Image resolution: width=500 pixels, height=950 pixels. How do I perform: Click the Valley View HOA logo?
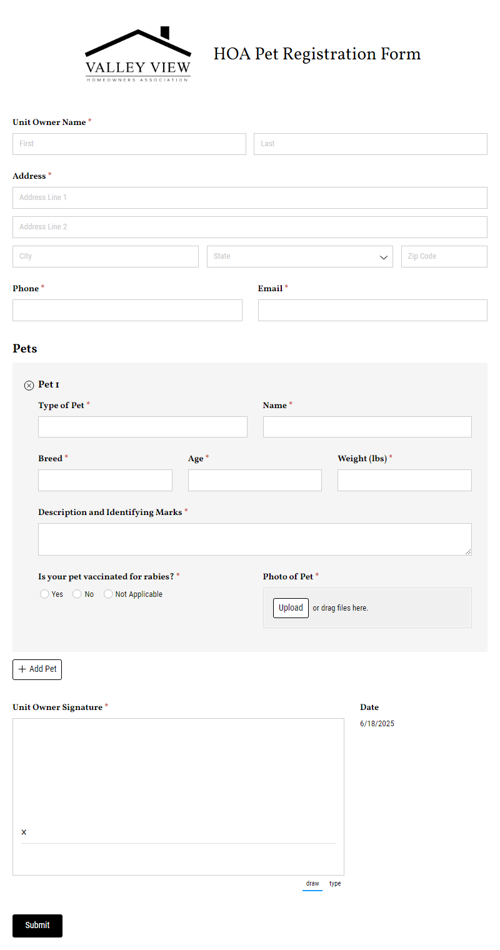click(138, 55)
